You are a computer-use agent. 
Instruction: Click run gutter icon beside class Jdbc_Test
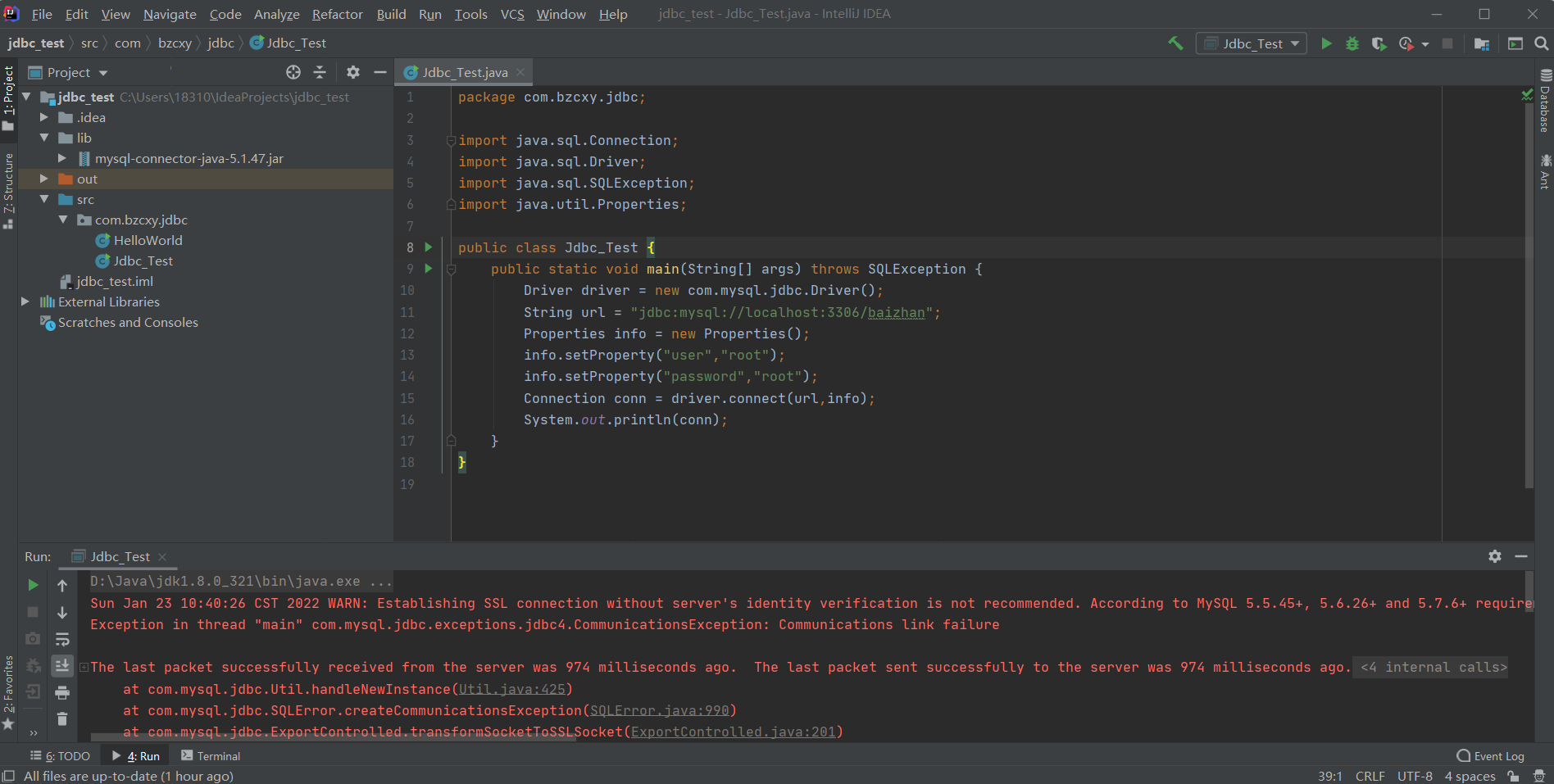tap(428, 247)
